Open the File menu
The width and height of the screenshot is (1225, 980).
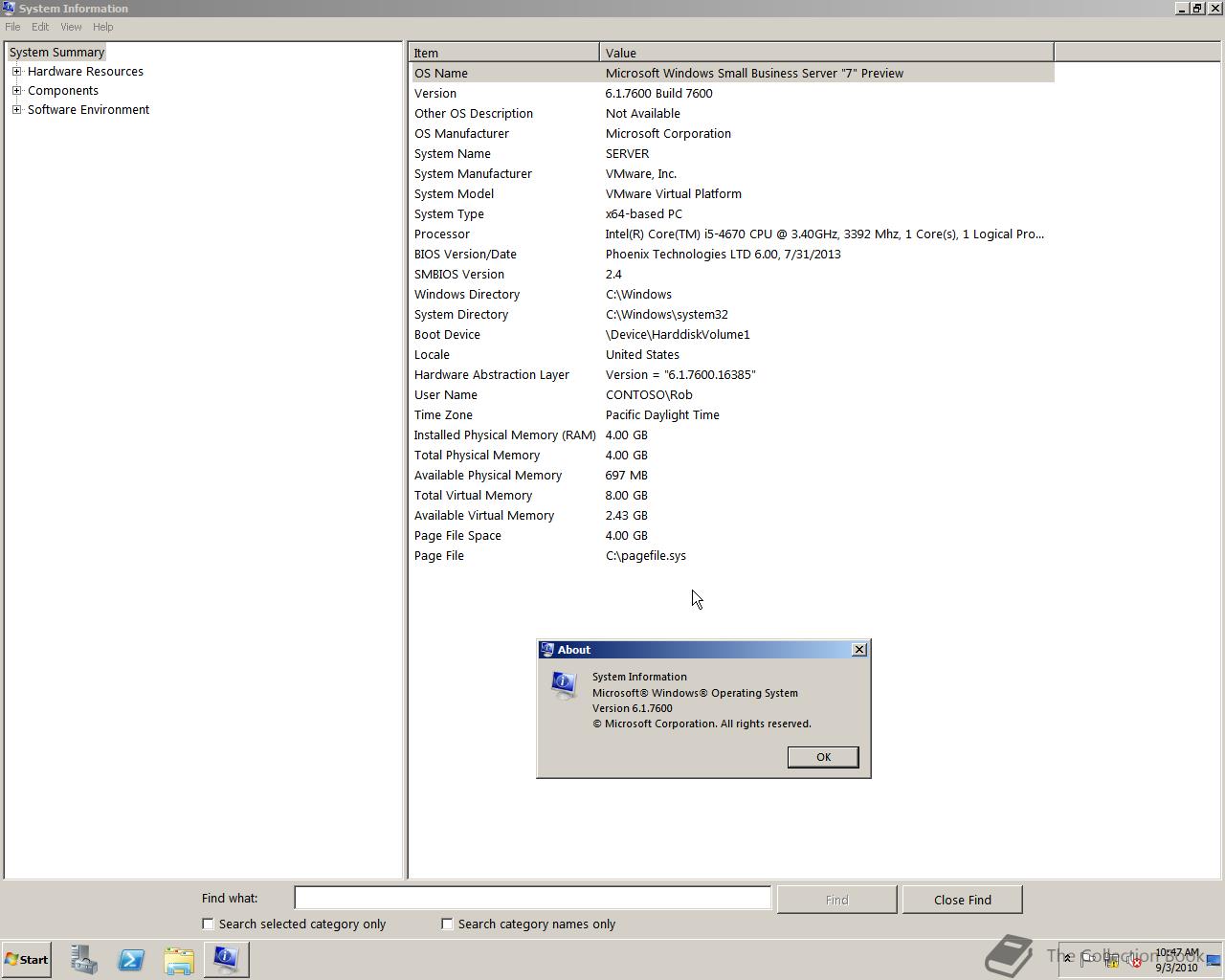[x=12, y=27]
